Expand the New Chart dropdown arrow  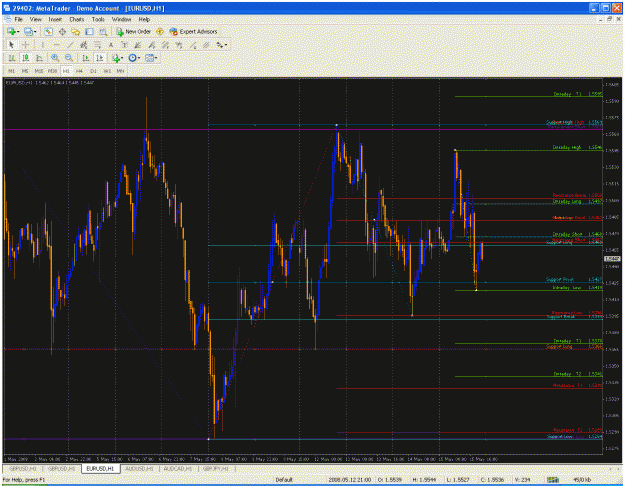[18, 31]
